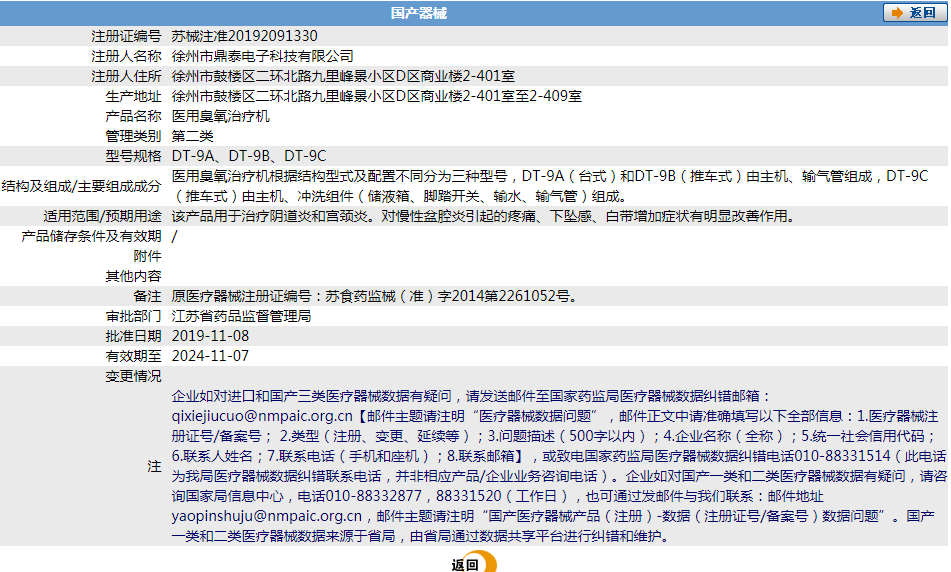Click the 备注 label
This screenshot has height=572, width=951.
coord(147,296)
